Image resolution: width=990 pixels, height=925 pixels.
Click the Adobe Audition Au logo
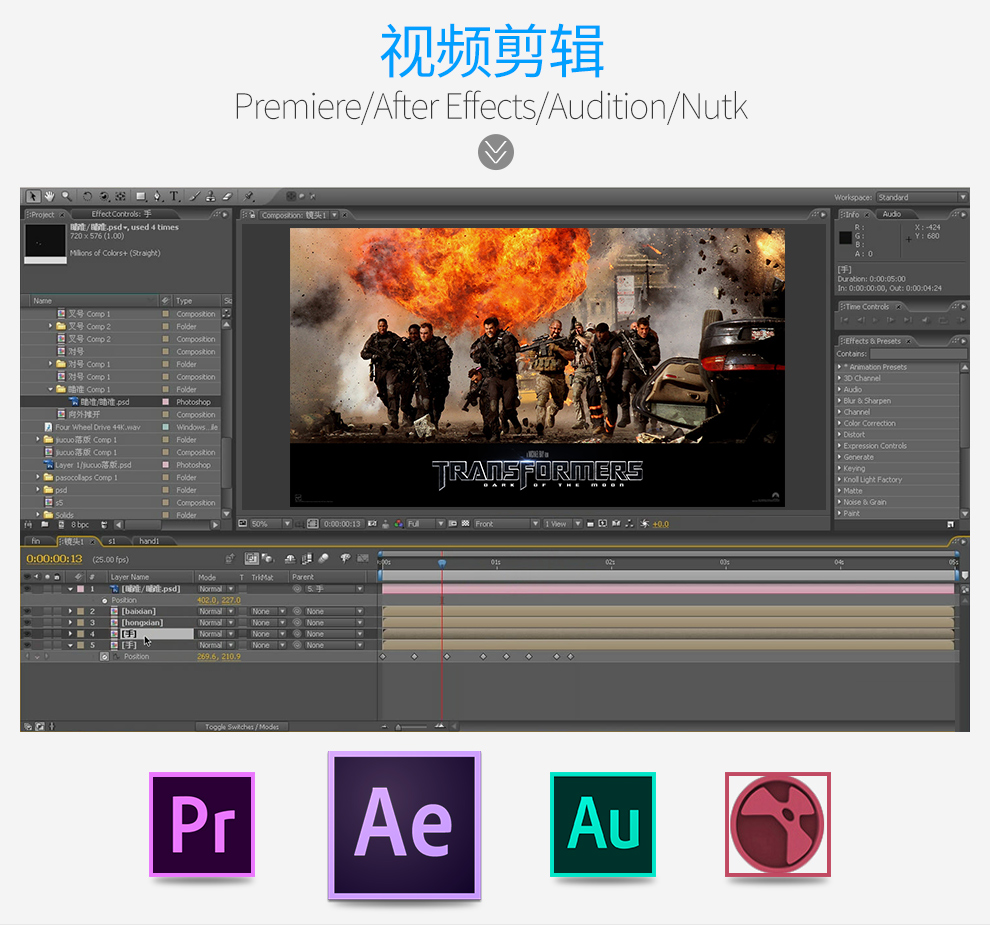603,824
